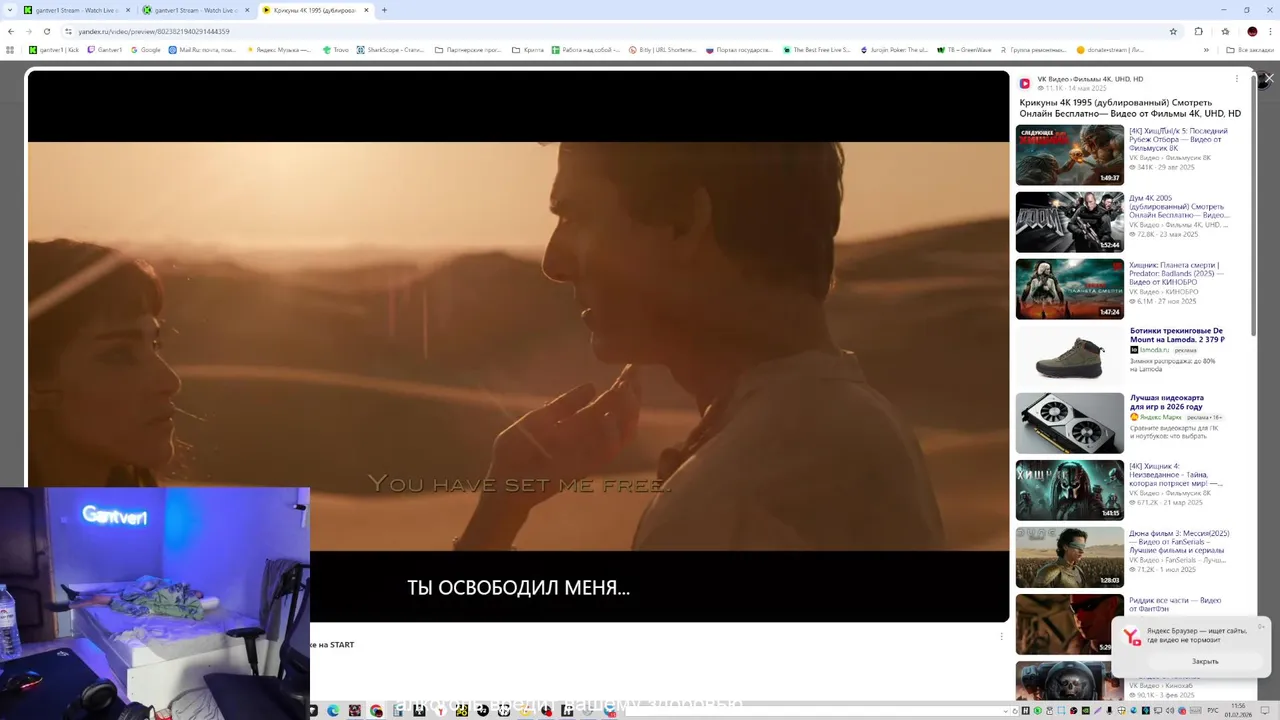Switch to the second gantver1 Stream tab

pyautogui.click(x=197, y=10)
